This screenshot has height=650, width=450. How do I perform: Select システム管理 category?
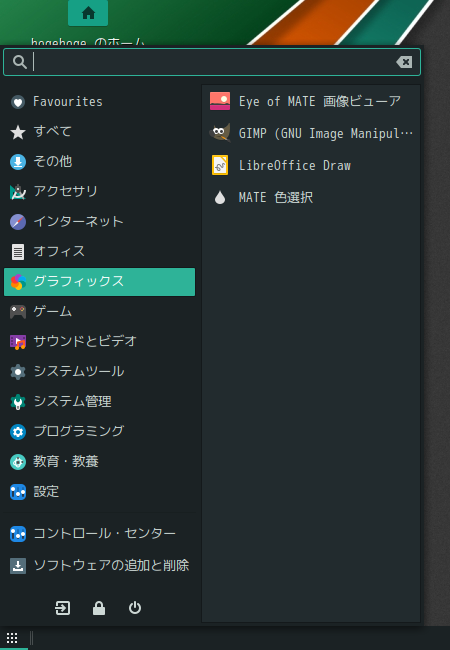pyautogui.click(x=99, y=402)
